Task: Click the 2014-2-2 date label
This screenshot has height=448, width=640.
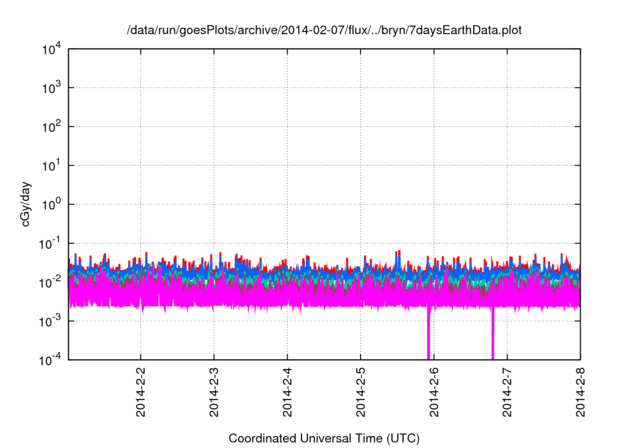Action: (x=141, y=392)
